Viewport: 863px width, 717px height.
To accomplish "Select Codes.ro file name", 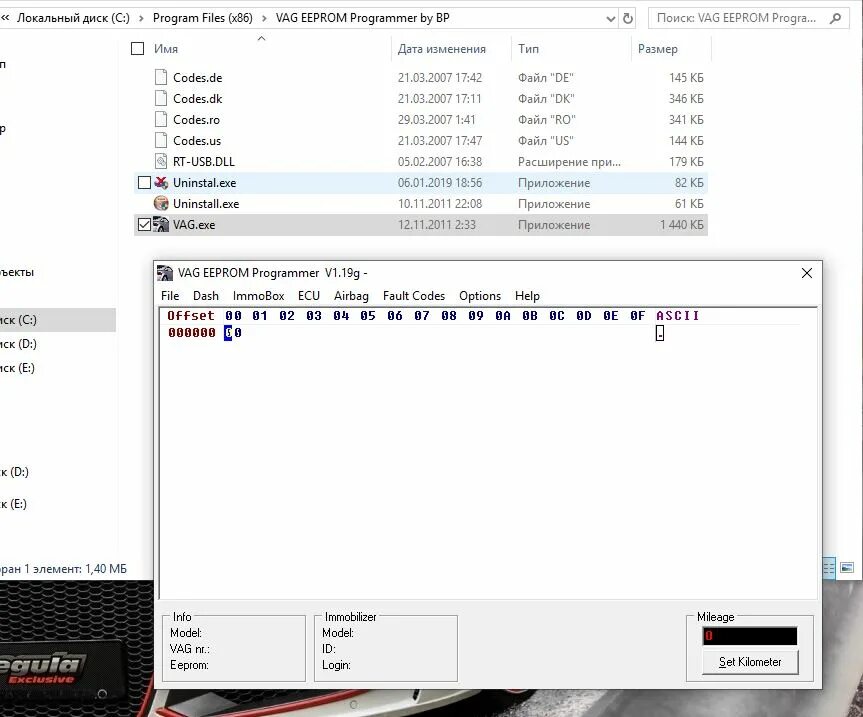I will (x=196, y=119).
